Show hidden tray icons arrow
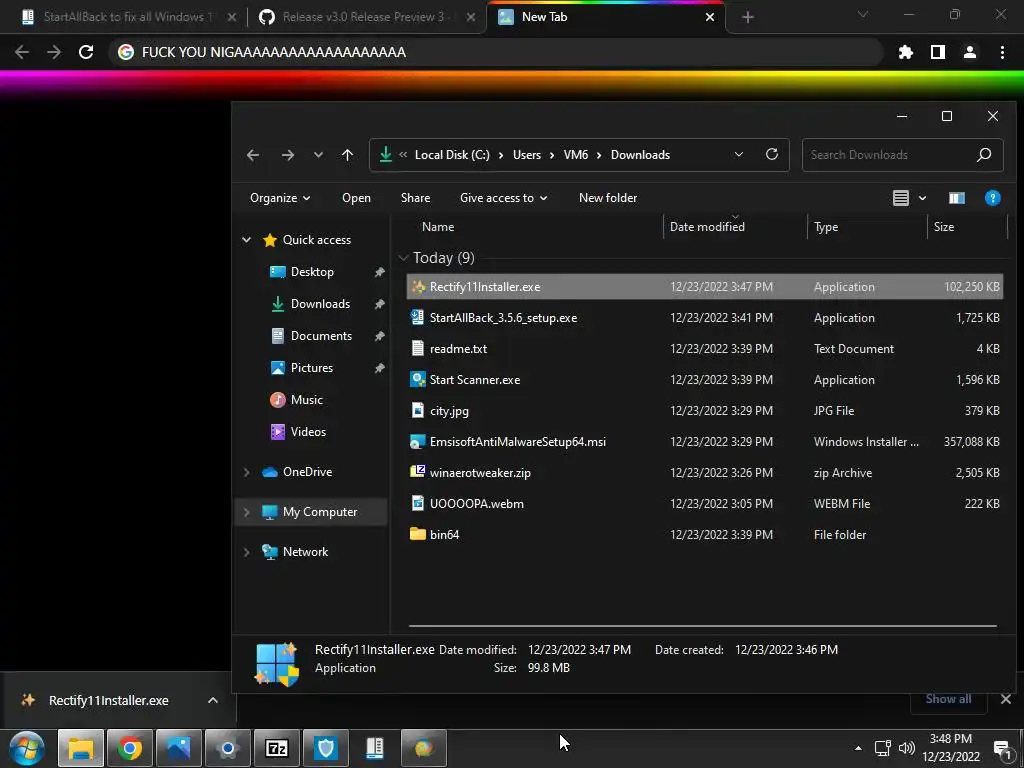The width and height of the screenshot is (1024, 768). (x=858, y=748)
